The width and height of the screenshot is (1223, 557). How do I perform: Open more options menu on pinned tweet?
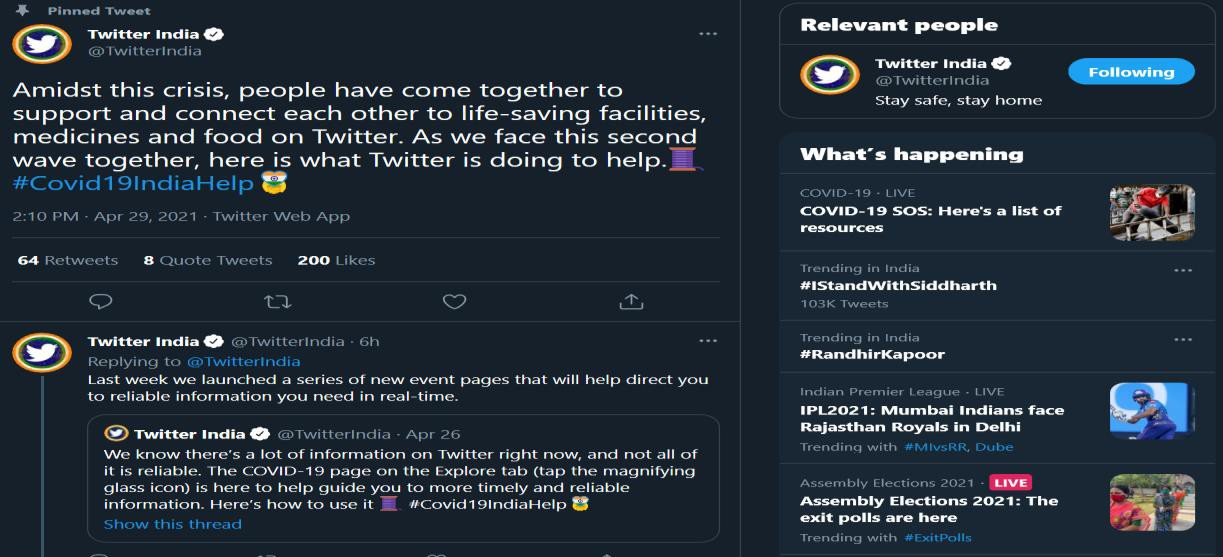708,34
